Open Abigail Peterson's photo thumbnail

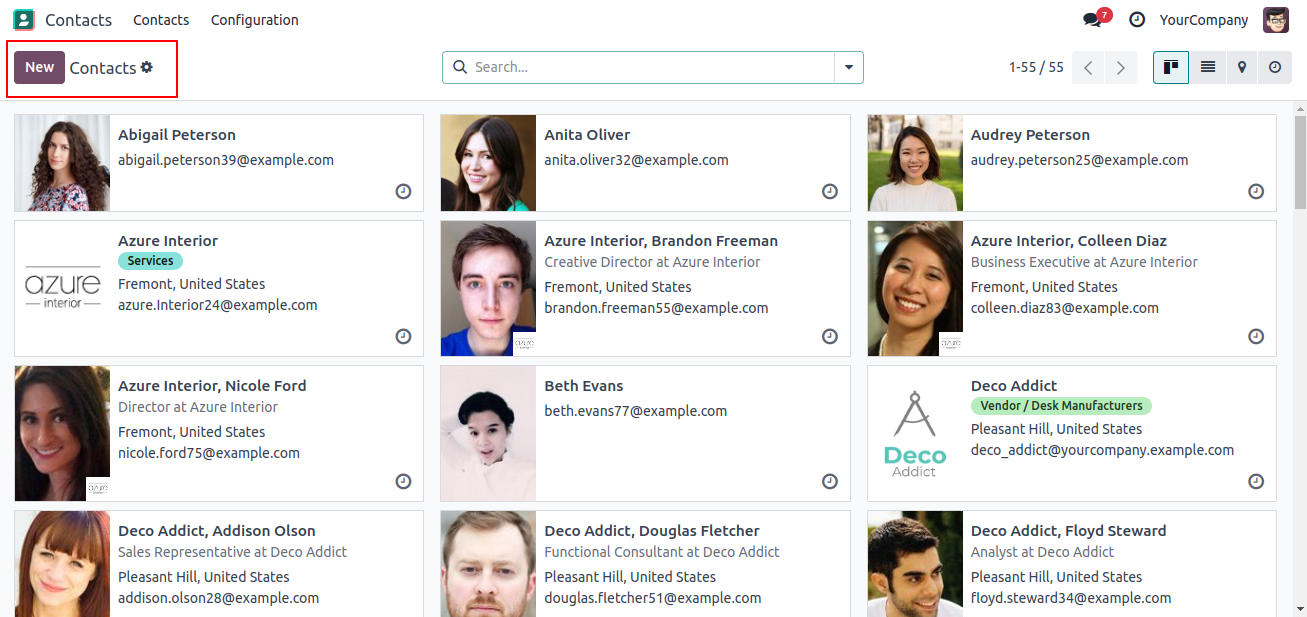[62, 163]
